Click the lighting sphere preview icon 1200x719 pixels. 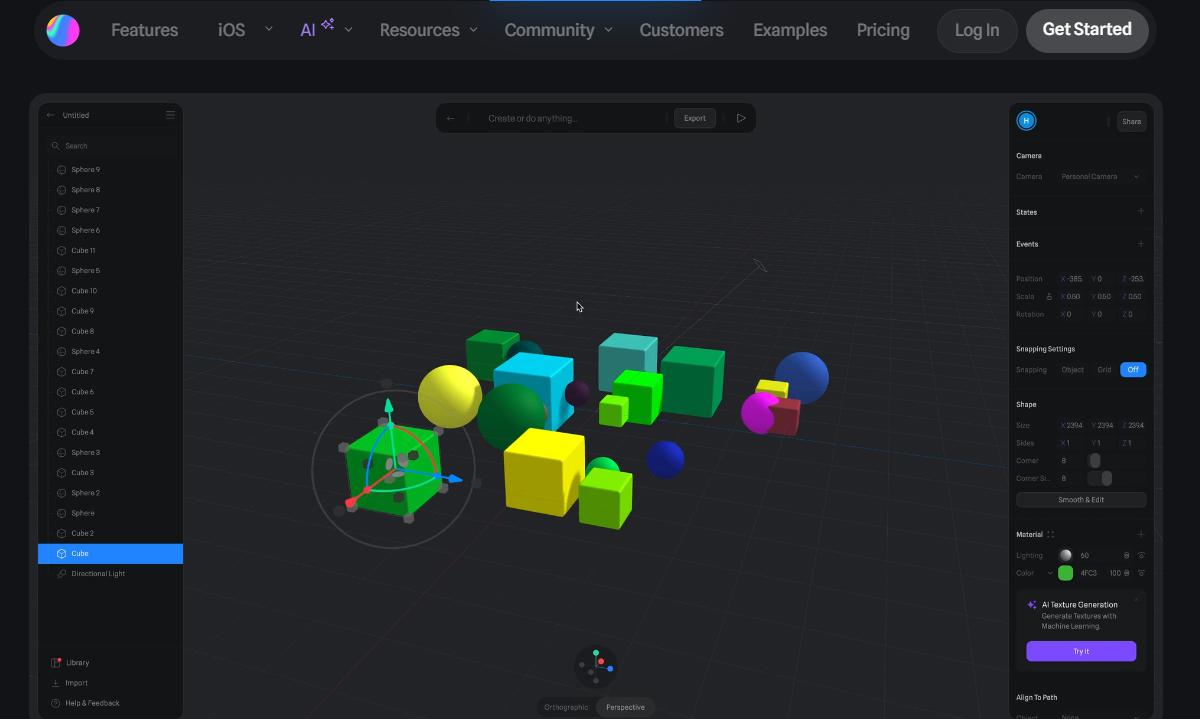[x=1065, y=556]
